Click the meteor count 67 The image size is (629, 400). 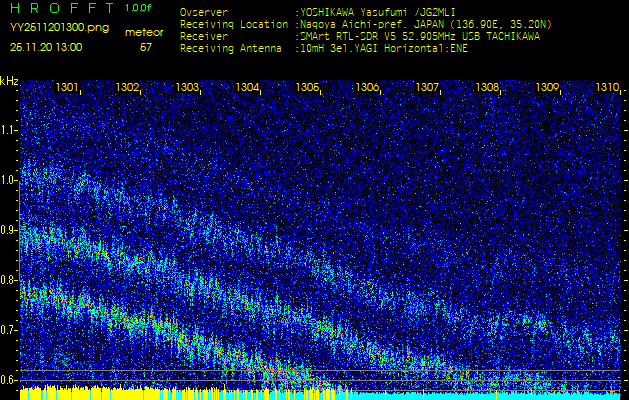(146, 47)
